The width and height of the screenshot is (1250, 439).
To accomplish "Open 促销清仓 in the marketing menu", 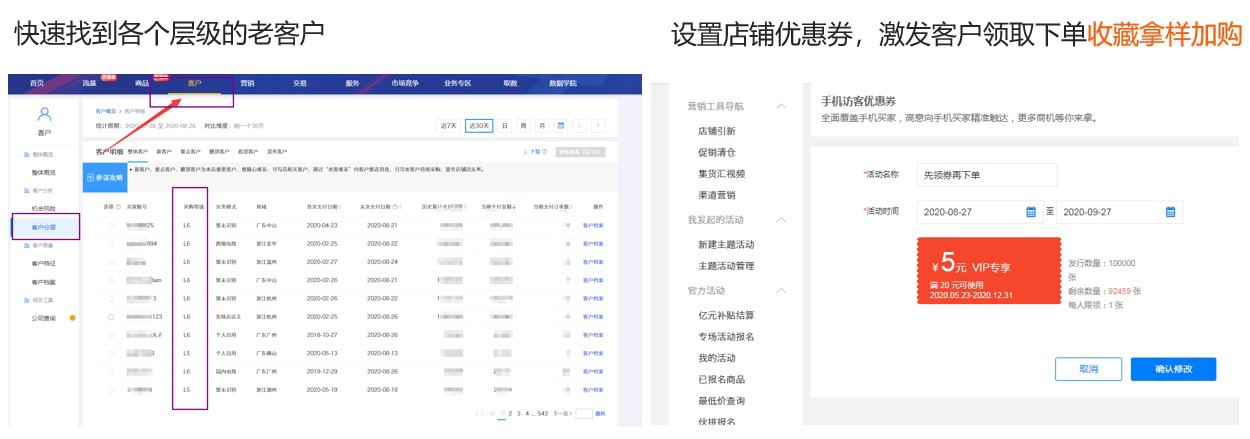I will (x=717, y=152).
